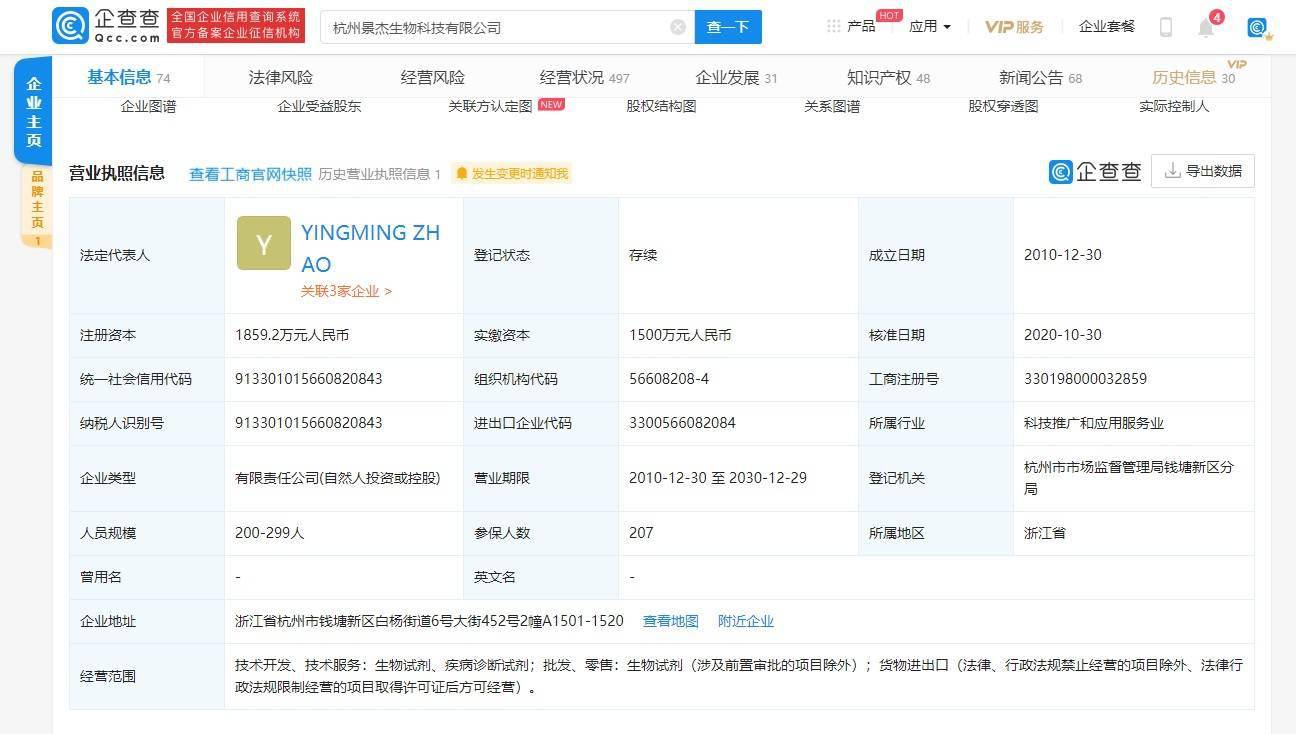Click the 导出数据 export button

click(1203, 171)
